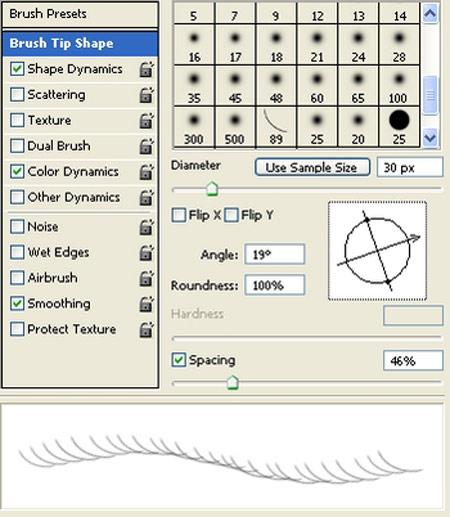
Task: Toggle lock icon beside Wet Edges
Action: 146,253
